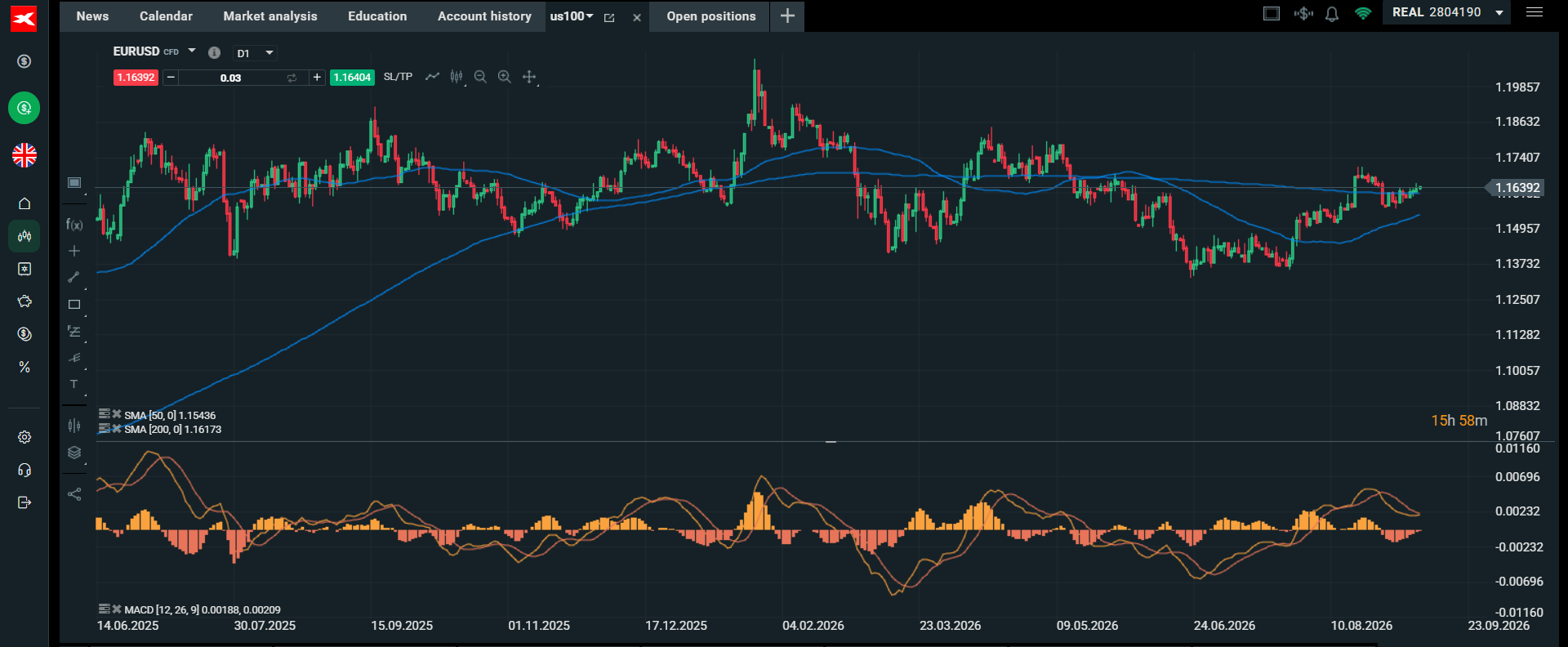
Task: Zoom in the chart with magnifier plus
Action: click(505, 77)
